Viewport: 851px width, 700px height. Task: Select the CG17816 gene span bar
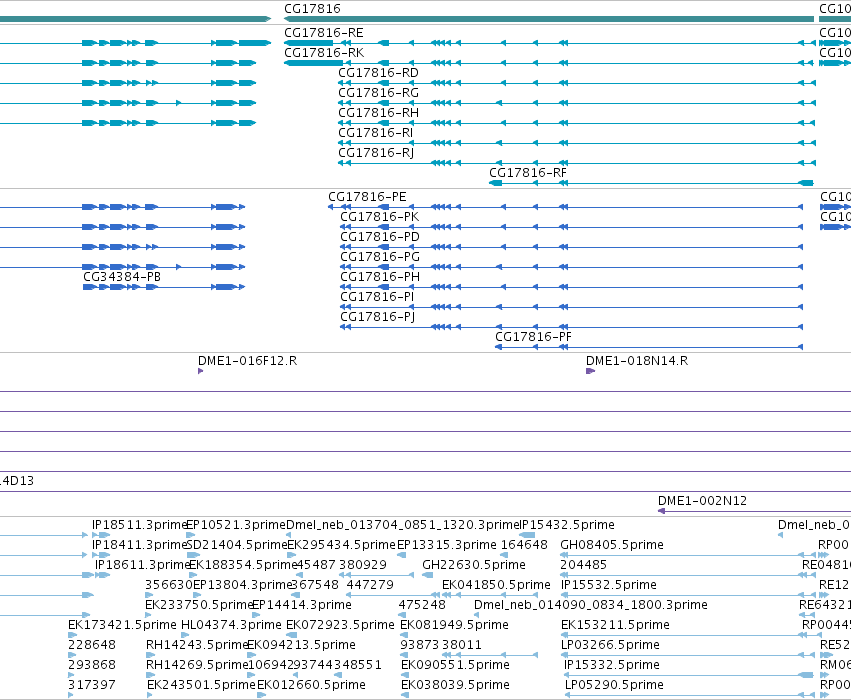coord(549,20)
